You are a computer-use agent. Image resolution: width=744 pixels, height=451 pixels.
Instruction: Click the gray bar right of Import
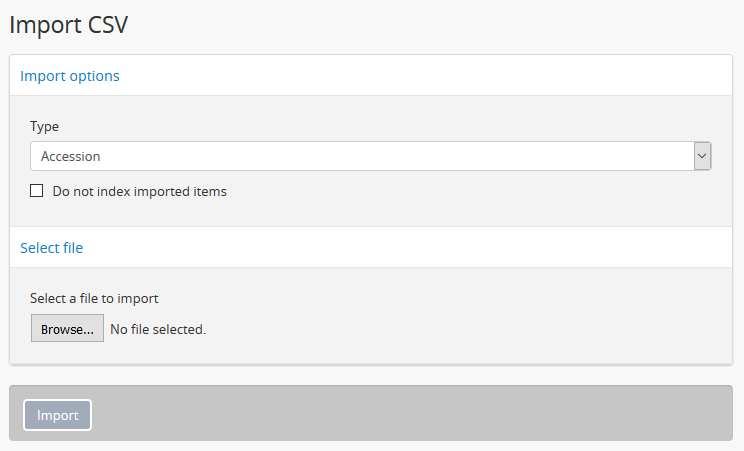(400, 415)
